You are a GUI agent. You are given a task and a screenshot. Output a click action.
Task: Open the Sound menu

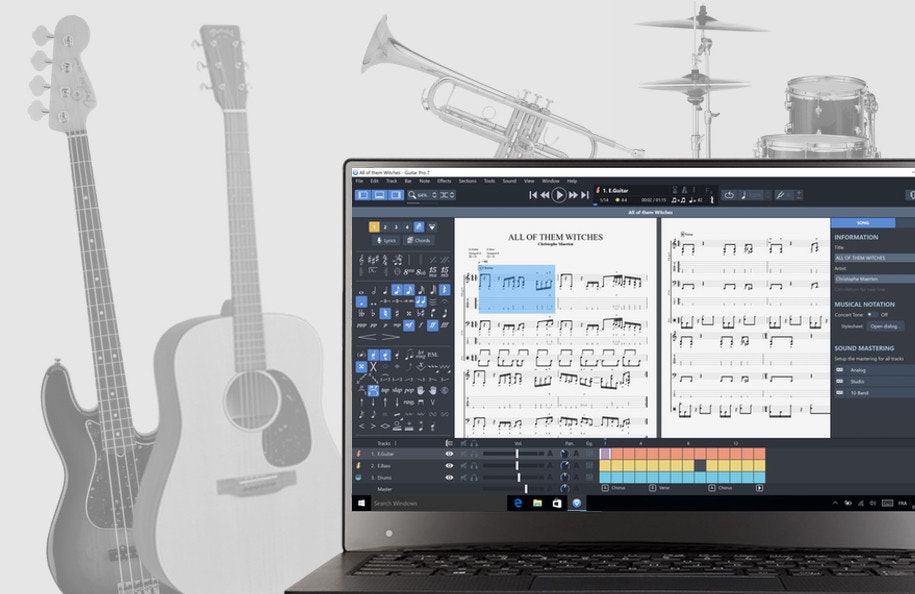[509, 181]
